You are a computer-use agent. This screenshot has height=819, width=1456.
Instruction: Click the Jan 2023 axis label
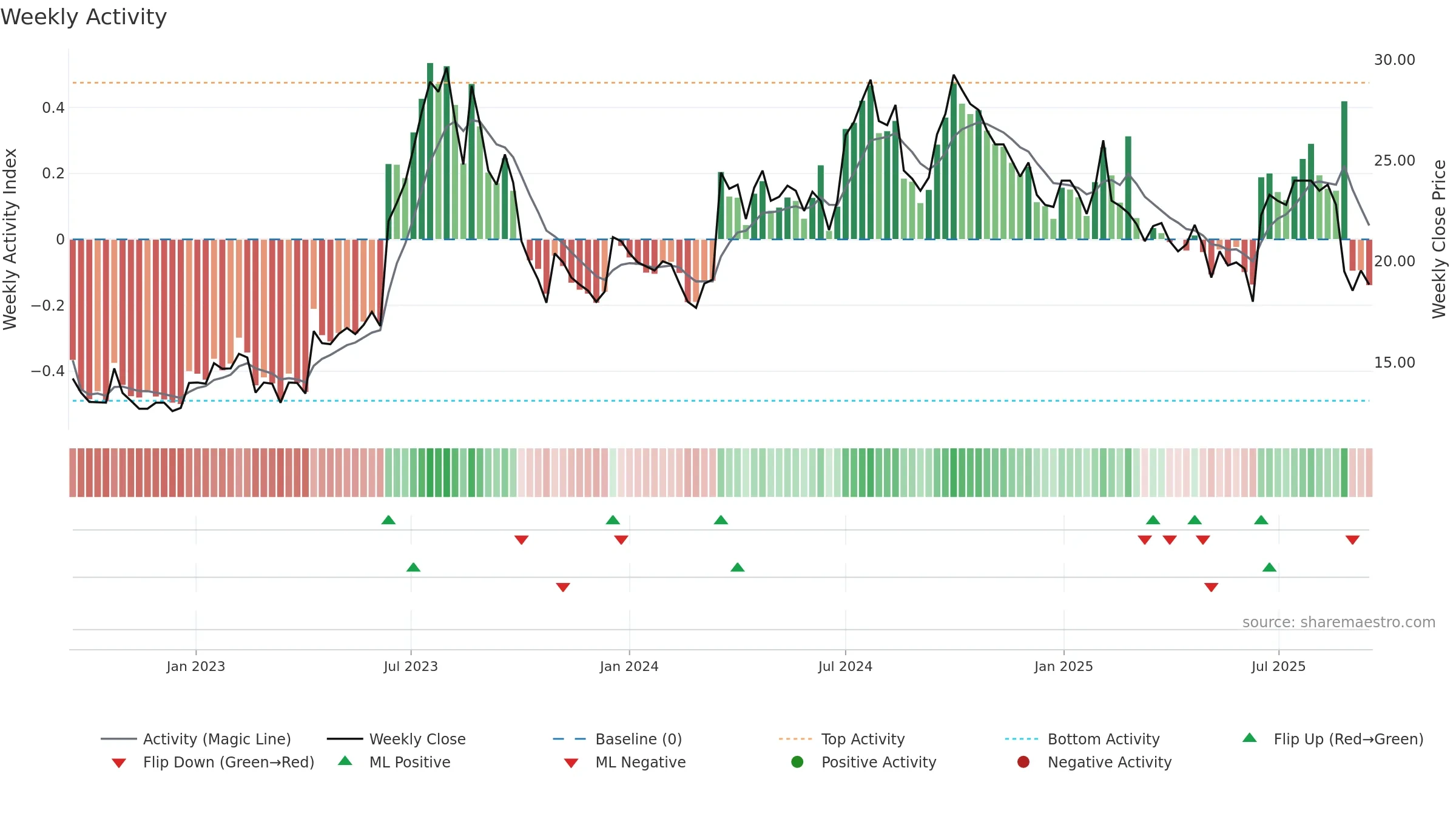pos(196,667)
